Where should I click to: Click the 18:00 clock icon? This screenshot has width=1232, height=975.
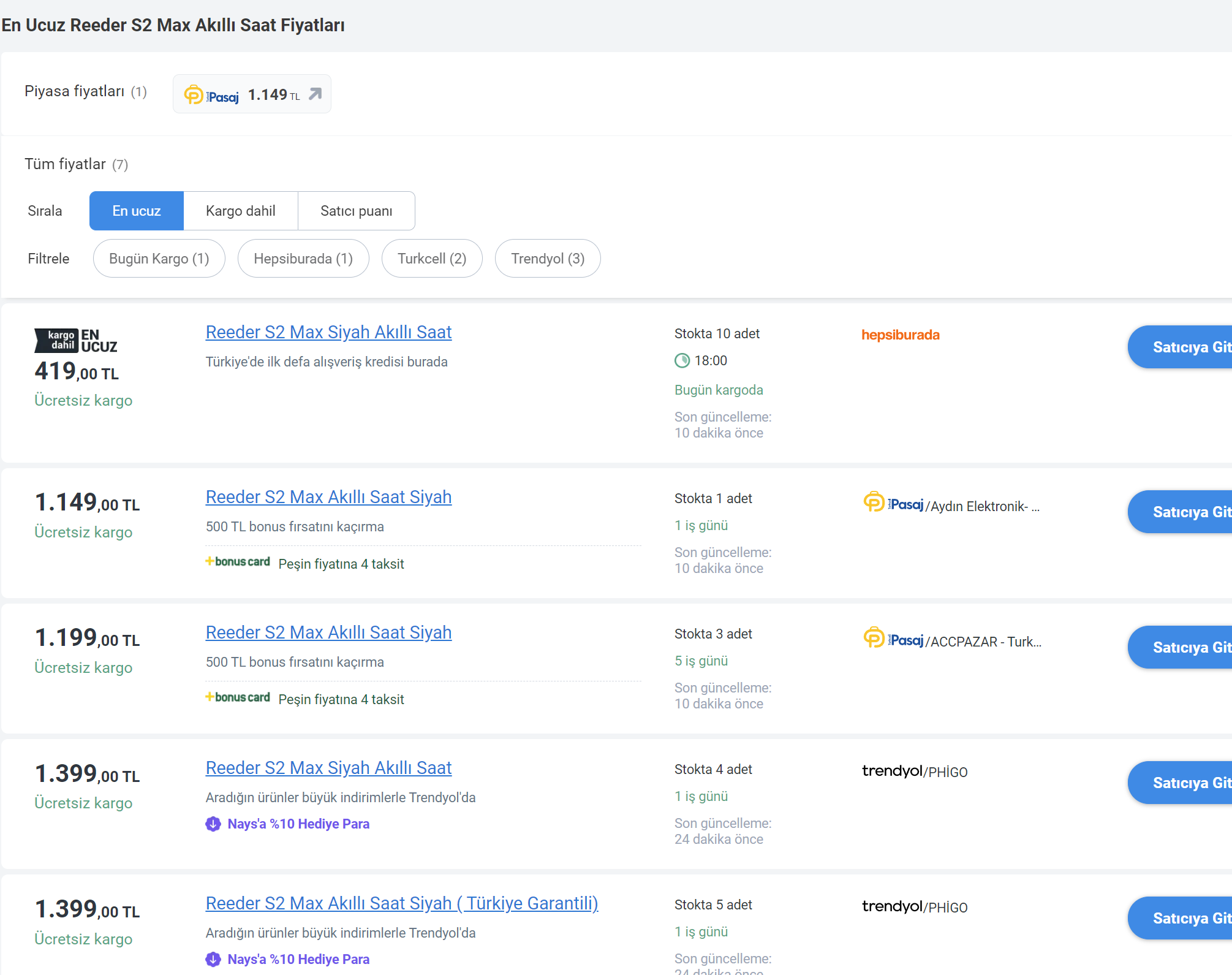682,360
